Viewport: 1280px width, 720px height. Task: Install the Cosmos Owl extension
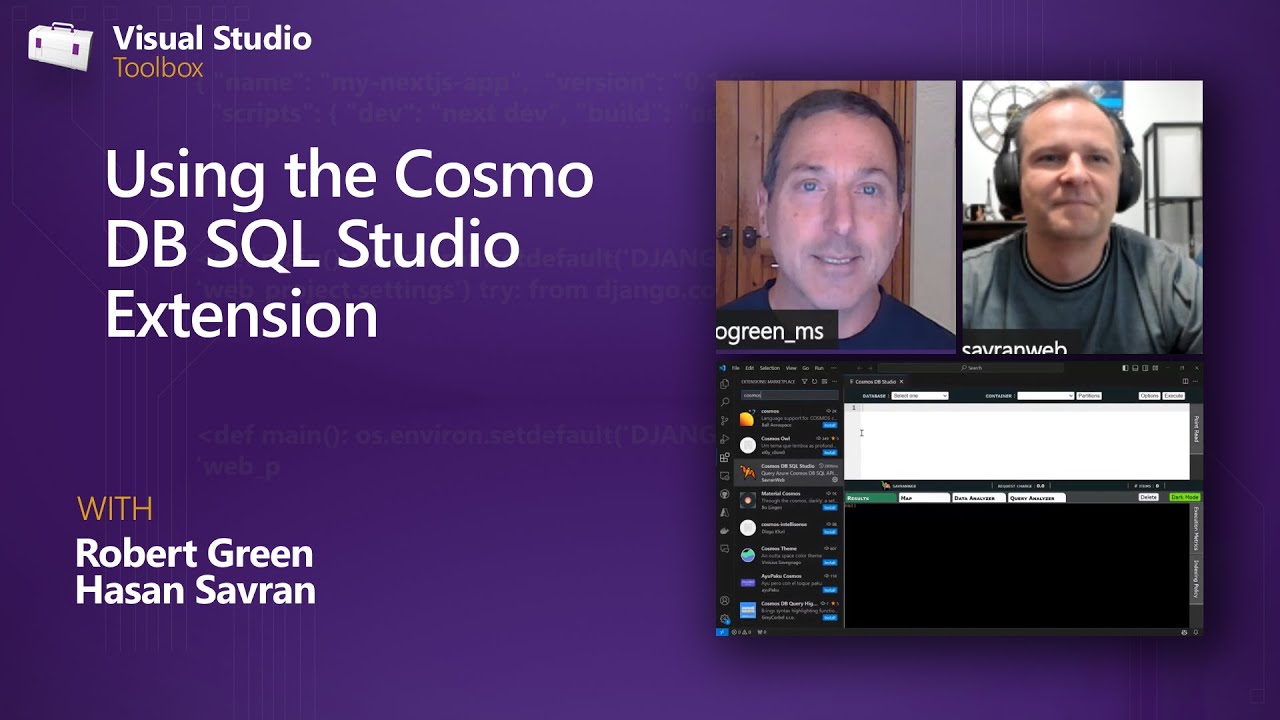830,452
